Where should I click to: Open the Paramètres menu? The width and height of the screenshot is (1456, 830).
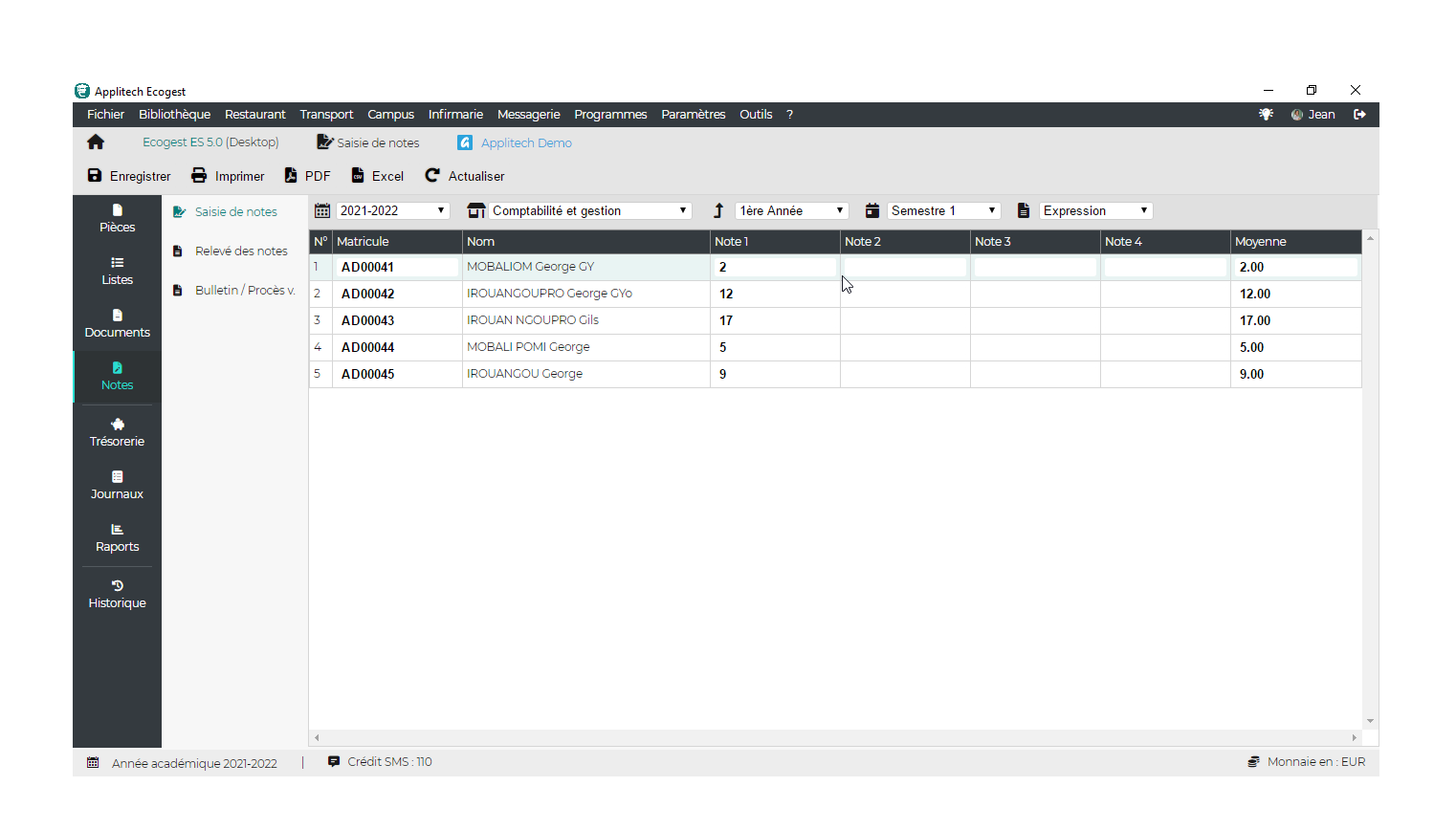(693, 115)
